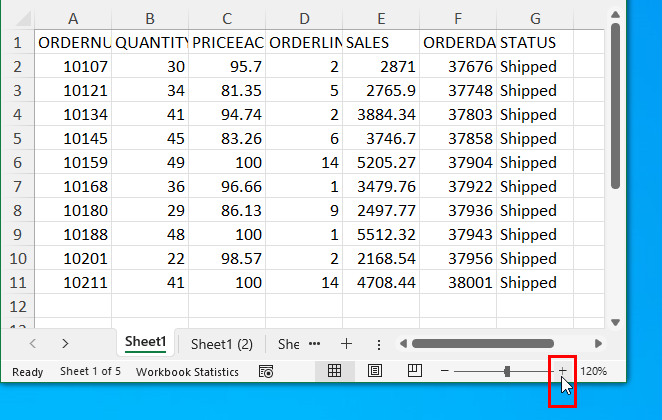The width and height of the screenshot is (662, 420).
Task: Open Workbook Statistics
Action: point(187,372)
